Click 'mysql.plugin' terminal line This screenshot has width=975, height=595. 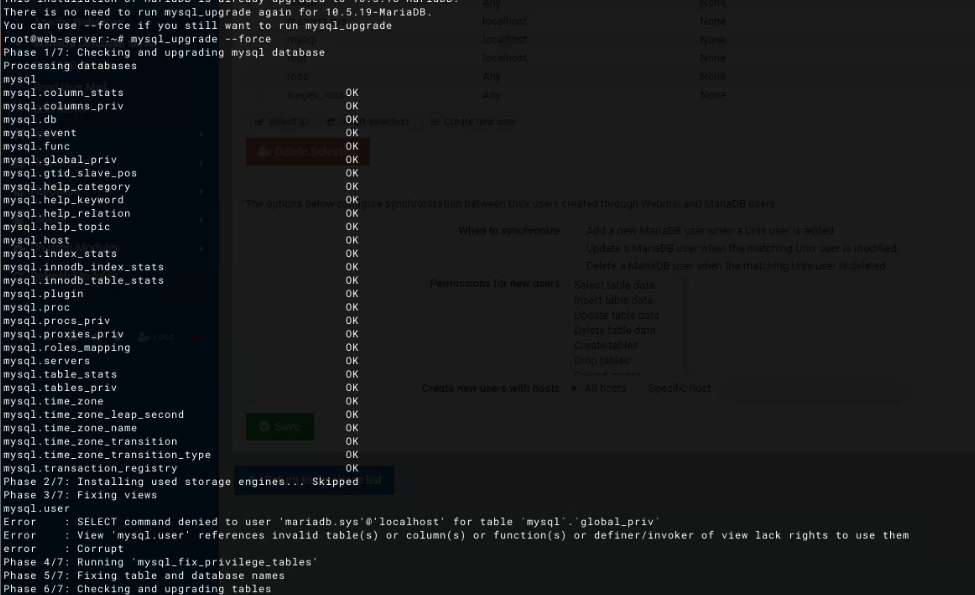[44, 294]
